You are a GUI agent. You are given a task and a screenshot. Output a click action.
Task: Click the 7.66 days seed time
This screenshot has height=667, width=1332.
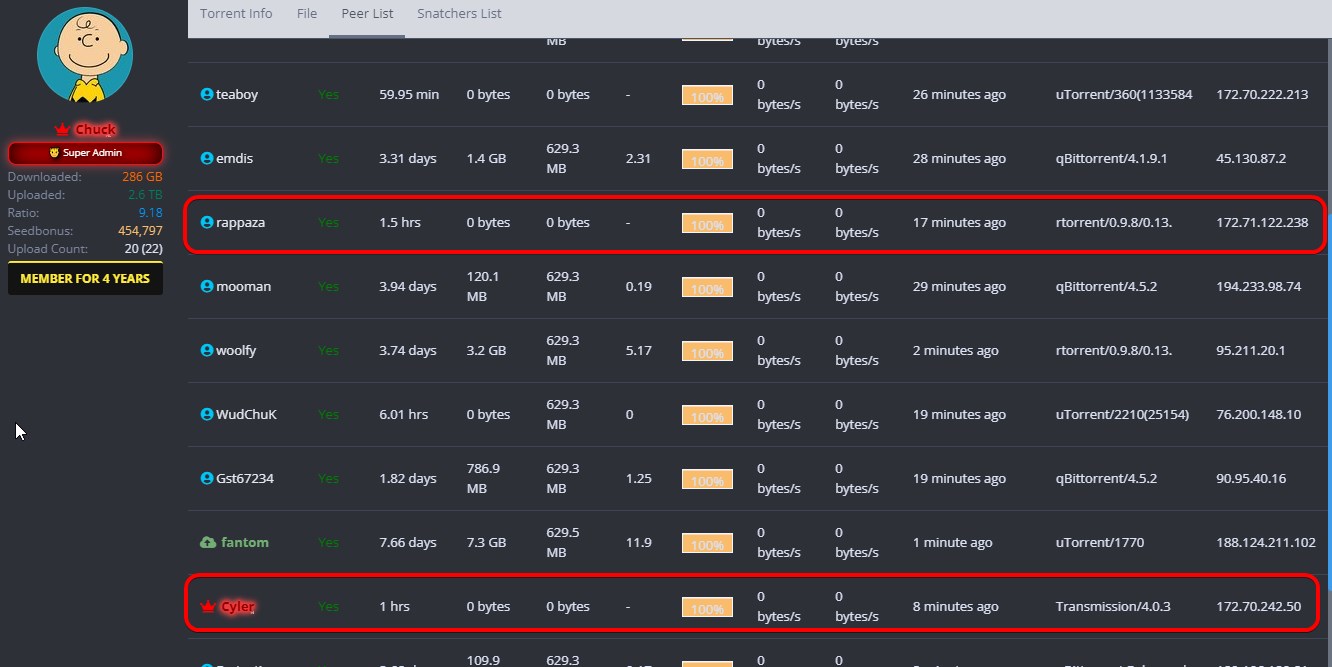408,542
